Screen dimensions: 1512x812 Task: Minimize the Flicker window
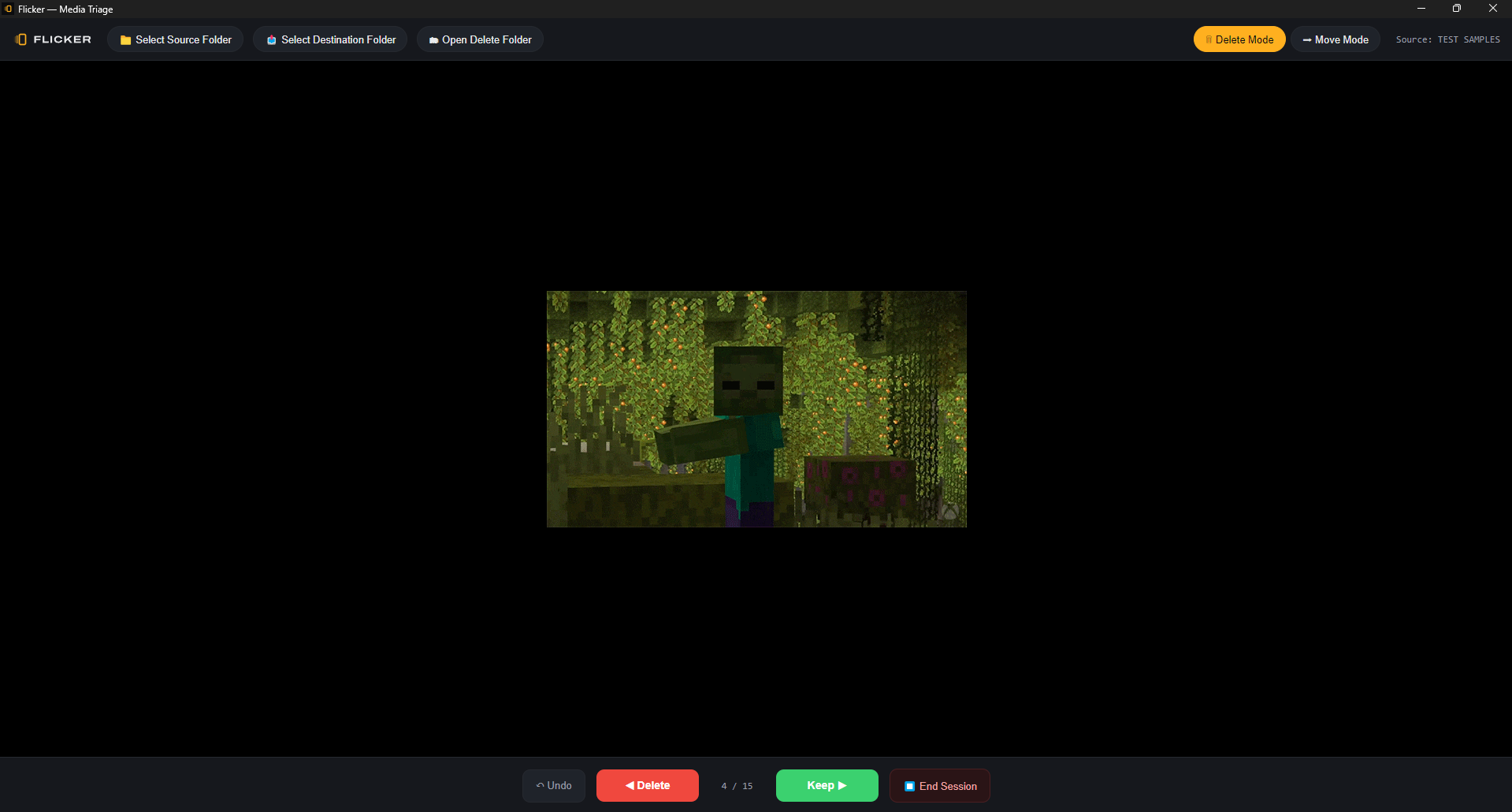point(1421,9)
